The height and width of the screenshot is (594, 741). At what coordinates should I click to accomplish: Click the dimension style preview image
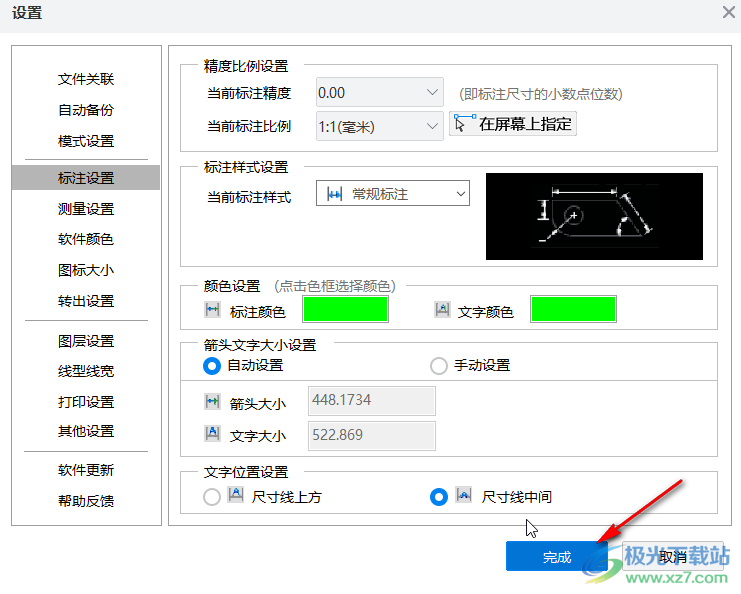pos(594,216)
